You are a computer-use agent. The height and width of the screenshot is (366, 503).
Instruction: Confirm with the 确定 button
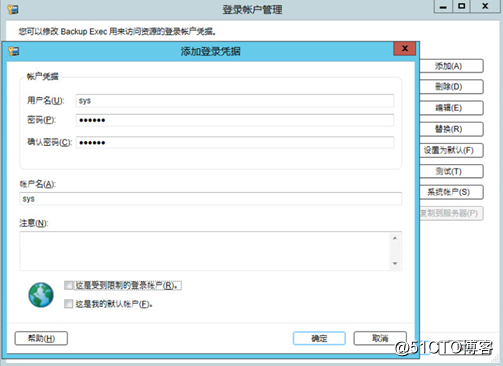[x=319, y=338]
